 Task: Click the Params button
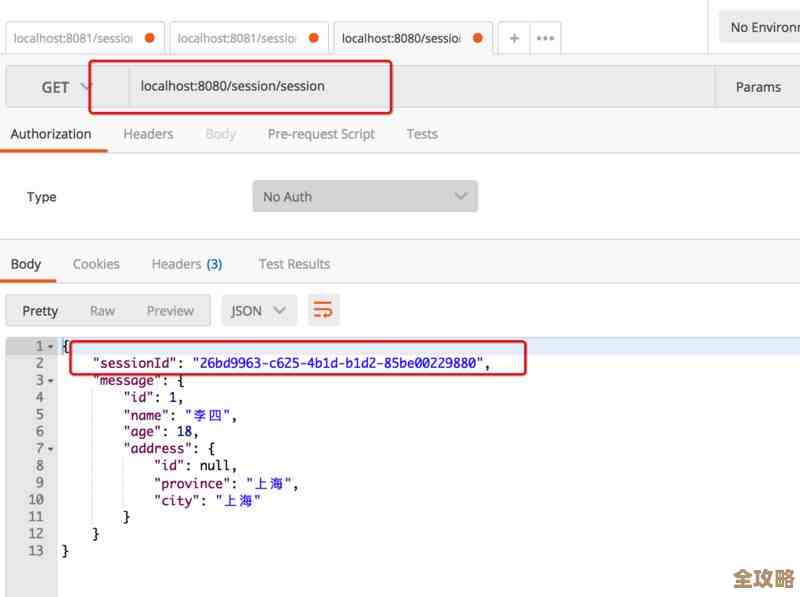(x=758, y=87)
